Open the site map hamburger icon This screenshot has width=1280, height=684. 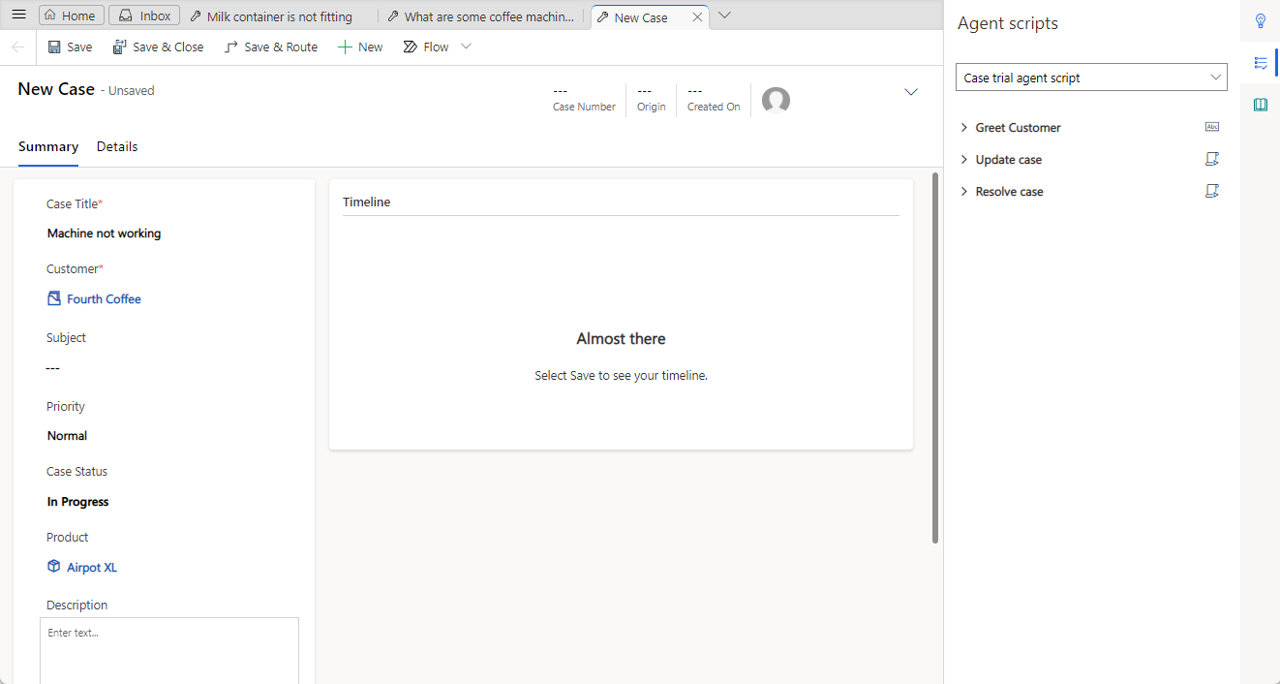click(18, 14)
